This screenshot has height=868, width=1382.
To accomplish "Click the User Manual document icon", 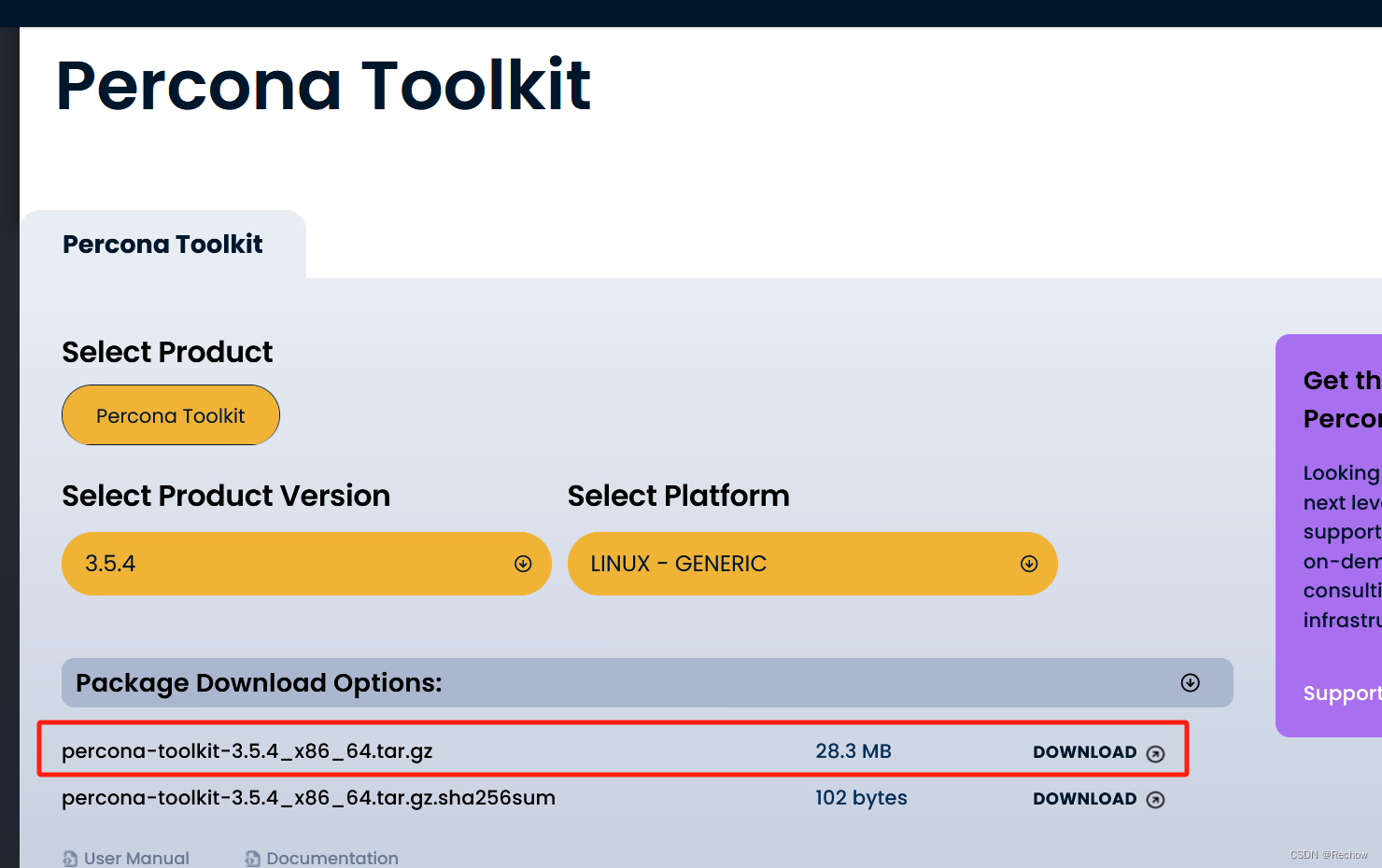I will (x=70, y=859).
